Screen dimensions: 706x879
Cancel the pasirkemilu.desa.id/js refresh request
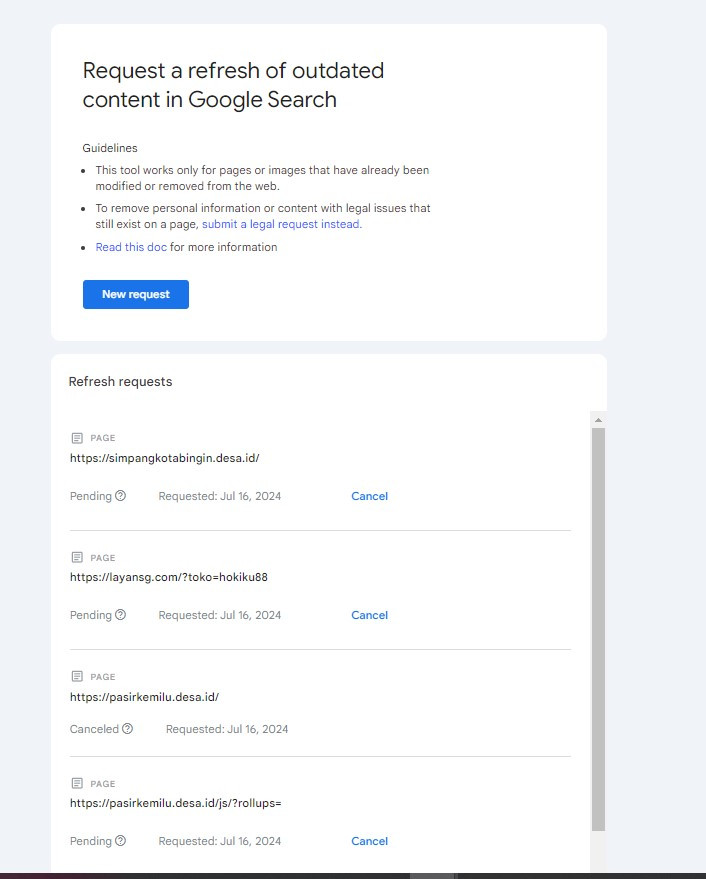[369, 841]
